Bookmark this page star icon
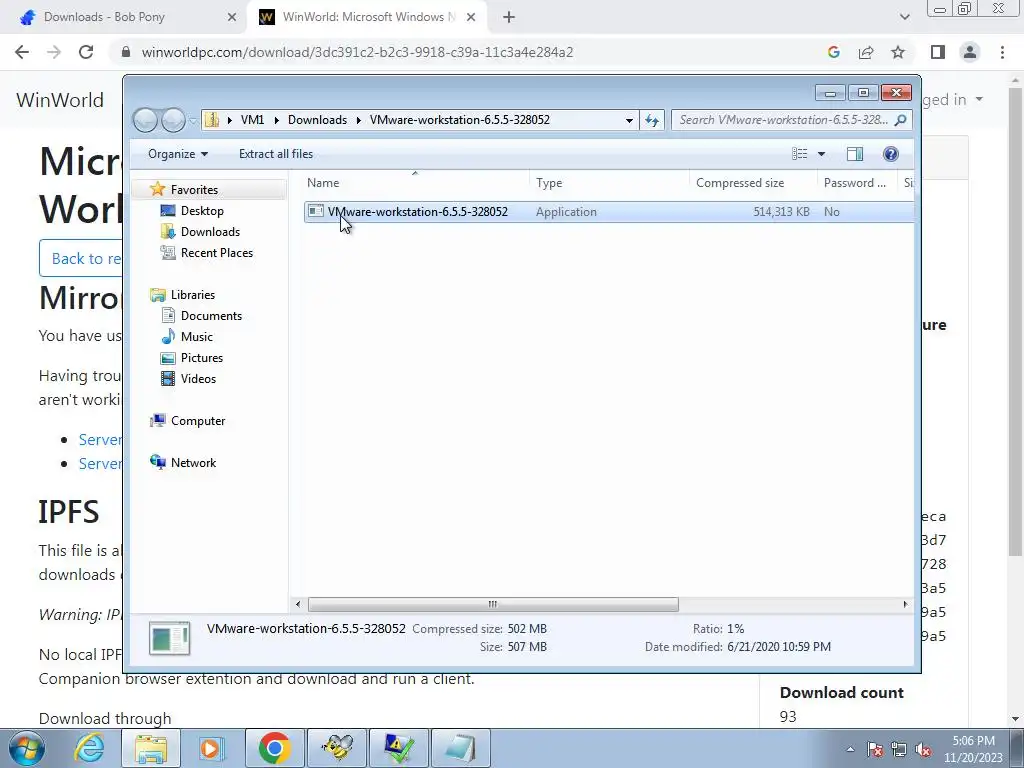1024x768 pixels. coord(898,52)
